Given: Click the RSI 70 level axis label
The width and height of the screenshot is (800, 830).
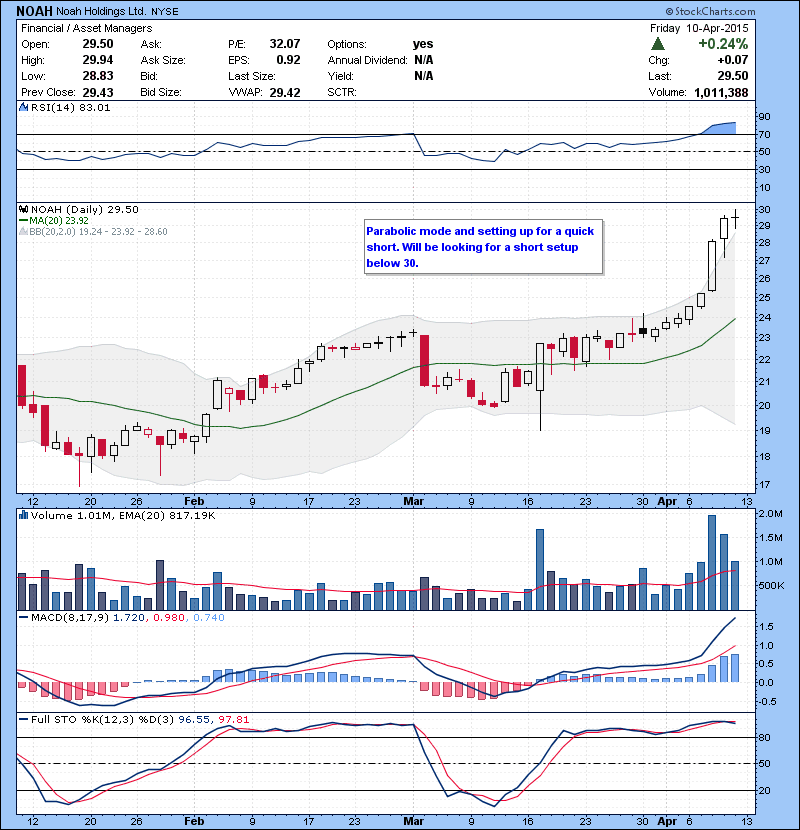Looking at the screenshot, I should [764, 134].
